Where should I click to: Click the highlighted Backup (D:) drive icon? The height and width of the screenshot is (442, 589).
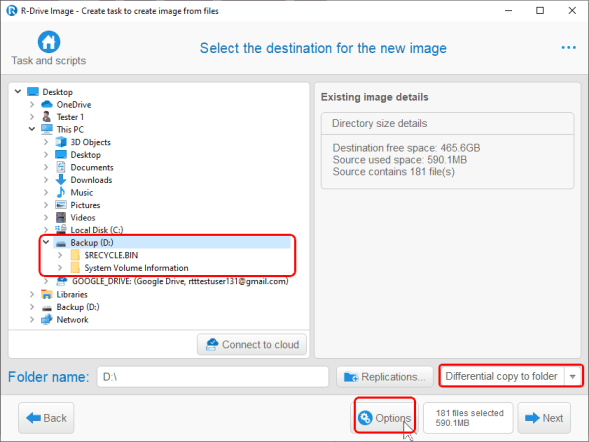[x=61, y=243]
